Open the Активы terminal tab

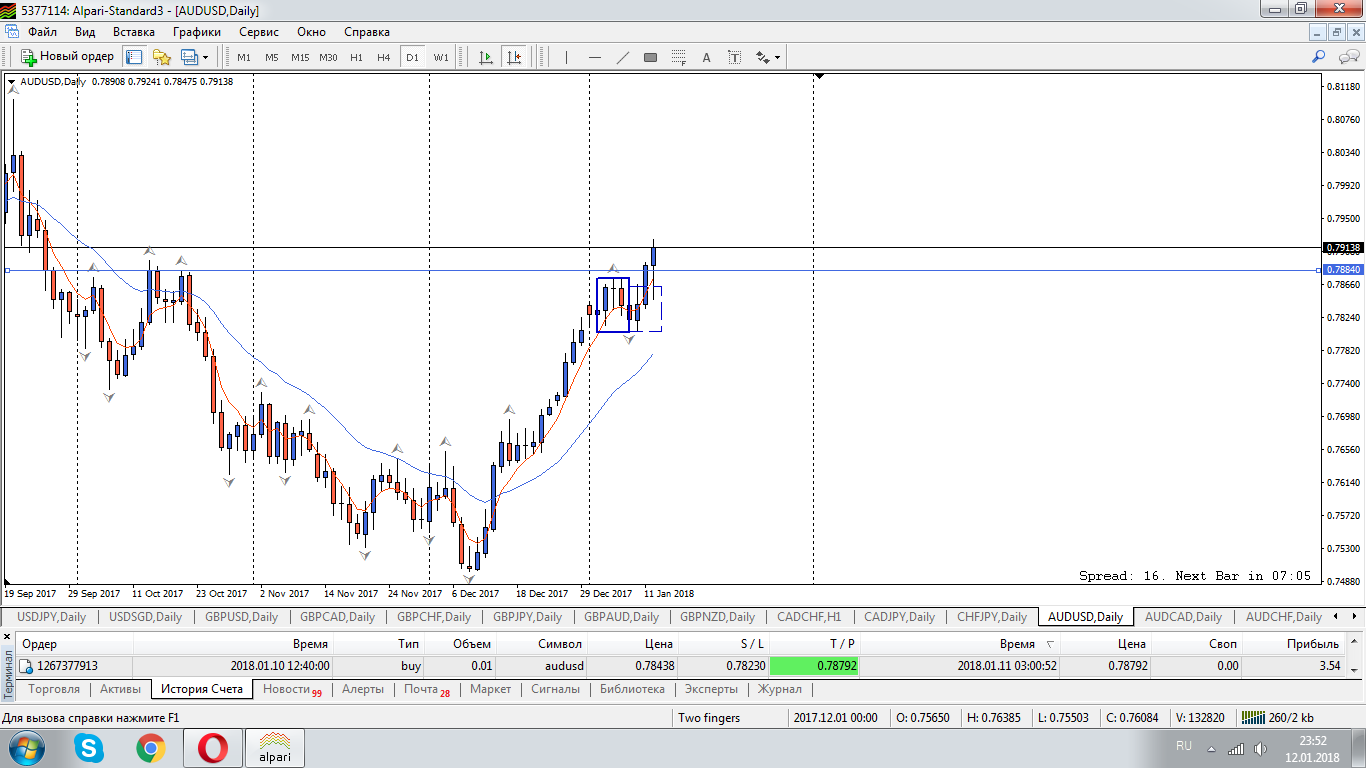pyautogui.click(x=121, y=689)
